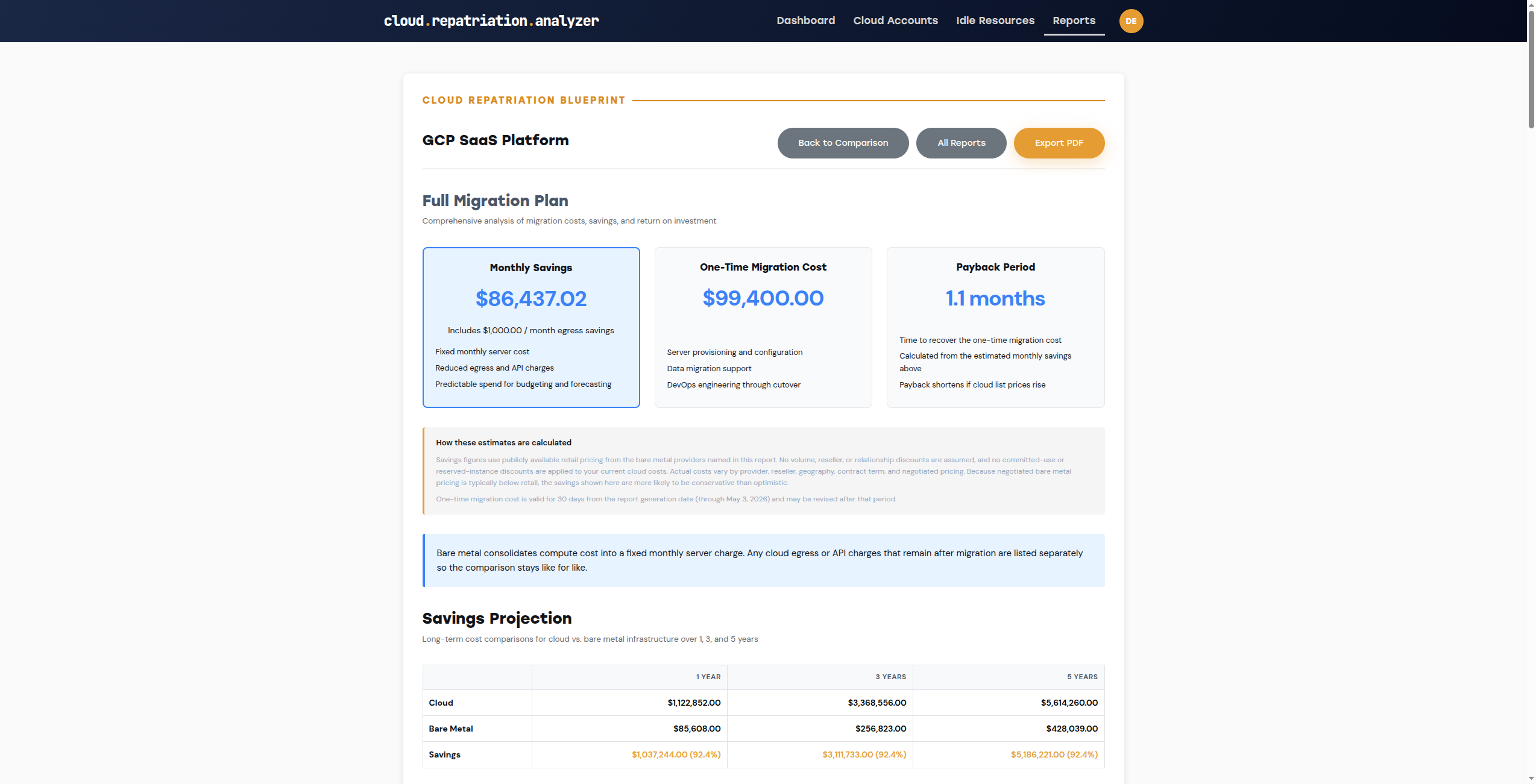Click the Bare Metal row label

click(x=451, y=729)
